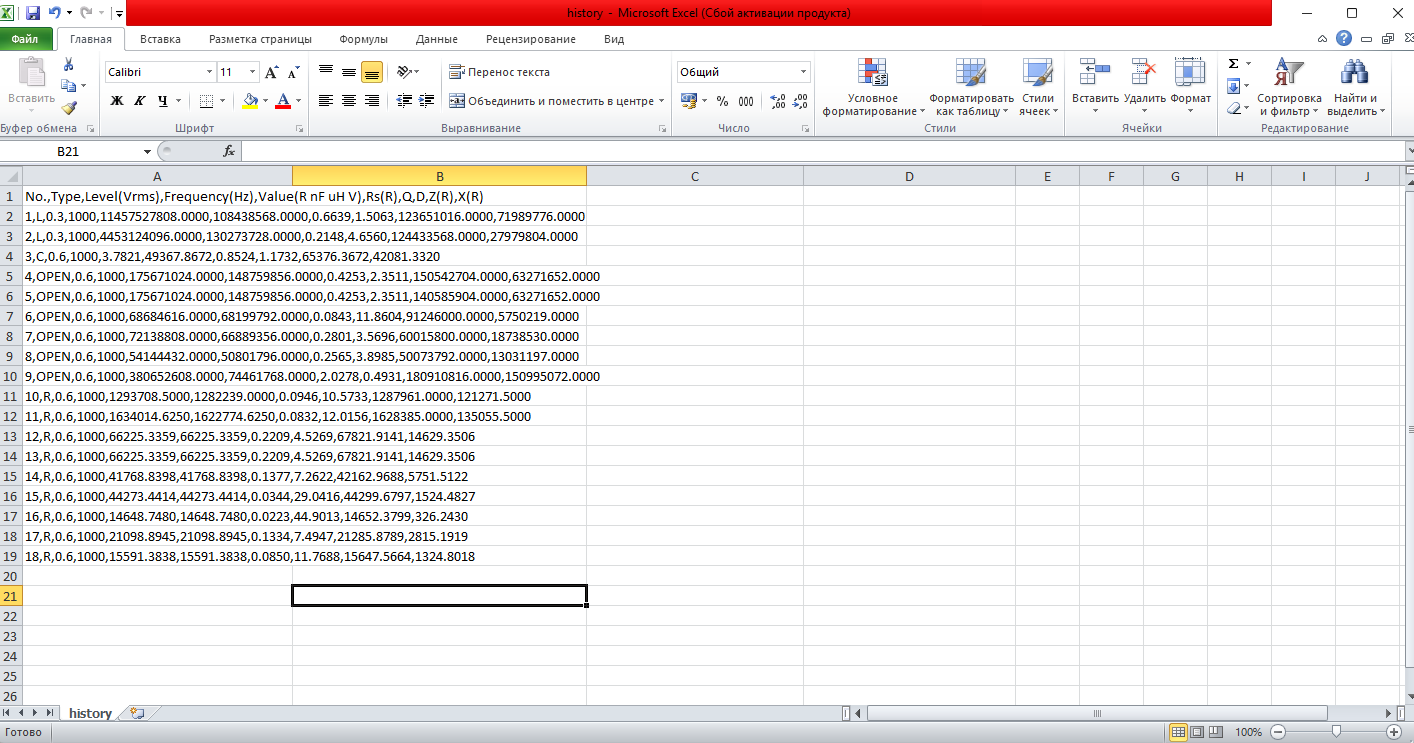Toggle center horizontal alignment
The height and width of the screenshot is (743, 1414).
coord(349,101)
